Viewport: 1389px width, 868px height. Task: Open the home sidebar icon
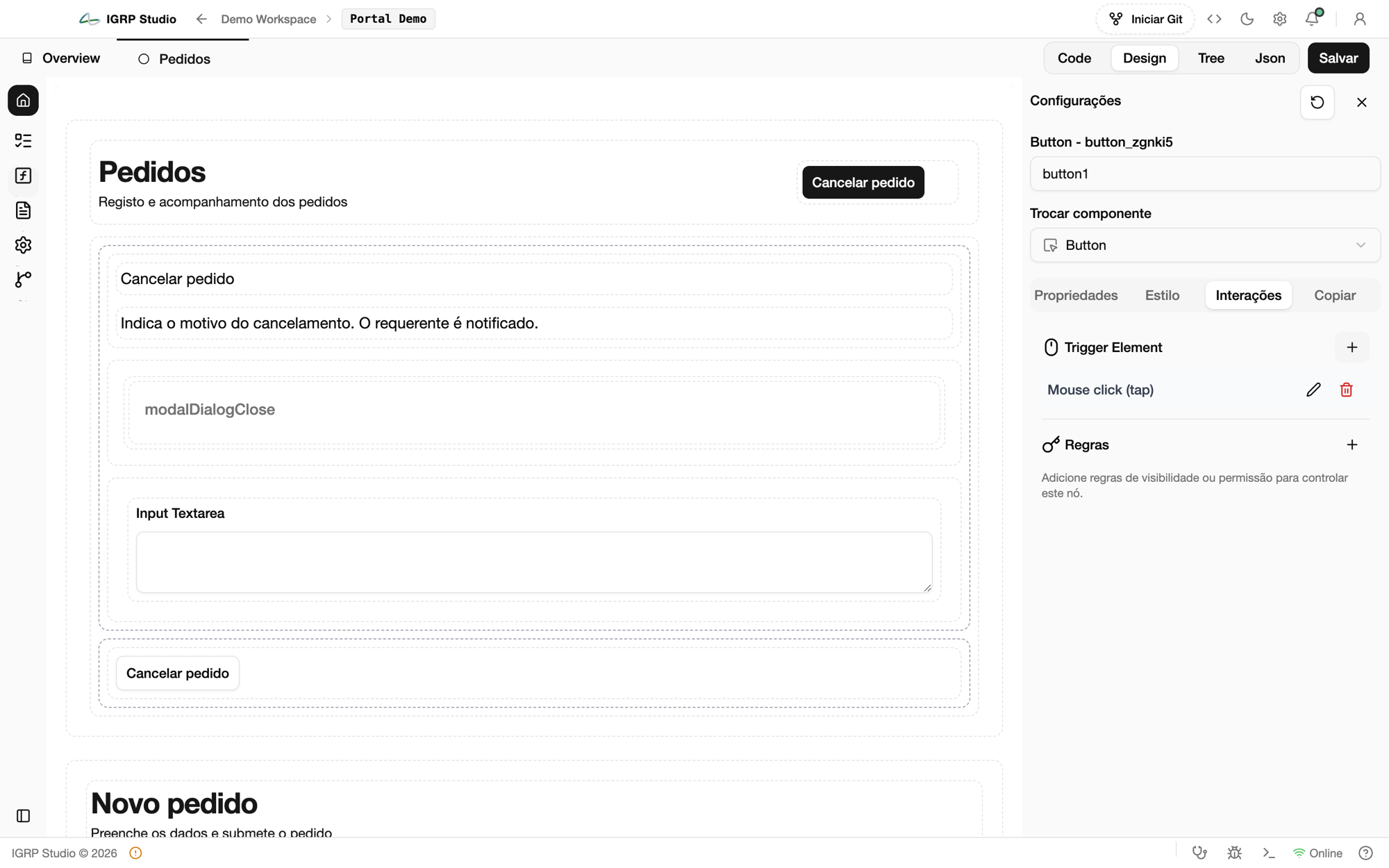23,101
